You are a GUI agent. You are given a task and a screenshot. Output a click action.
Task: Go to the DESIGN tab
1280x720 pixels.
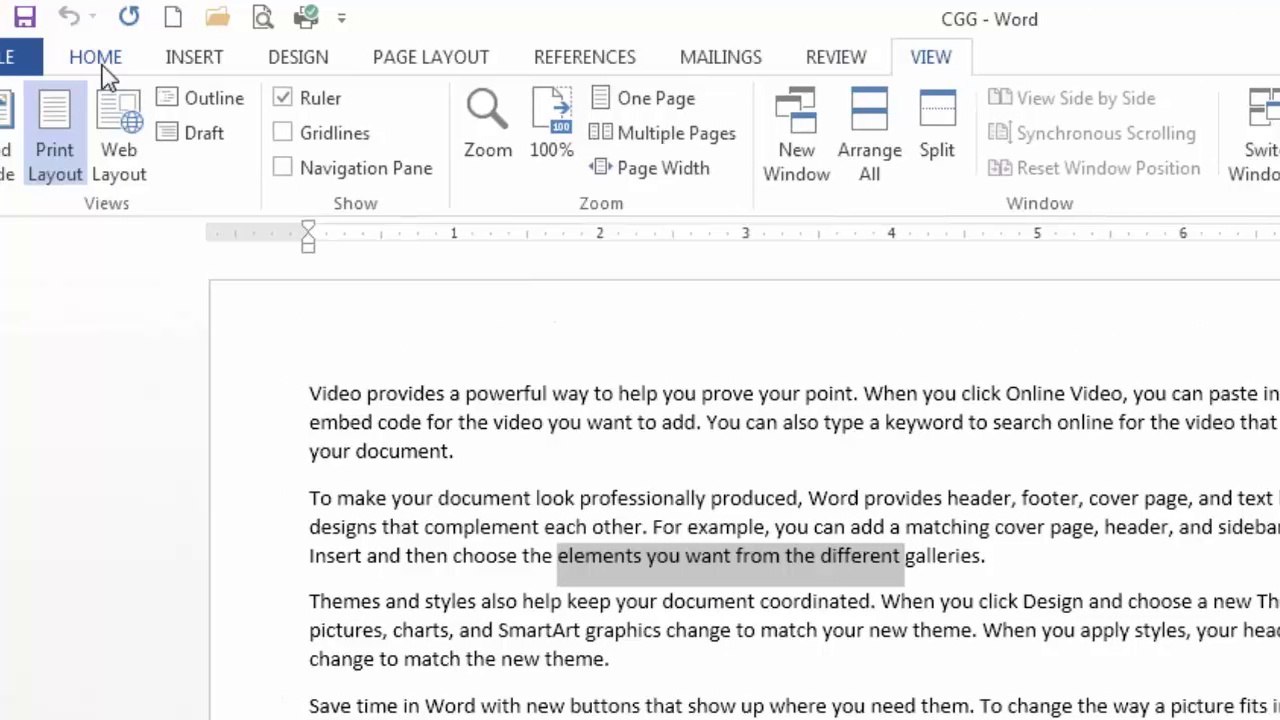click(x=298, y=57)
